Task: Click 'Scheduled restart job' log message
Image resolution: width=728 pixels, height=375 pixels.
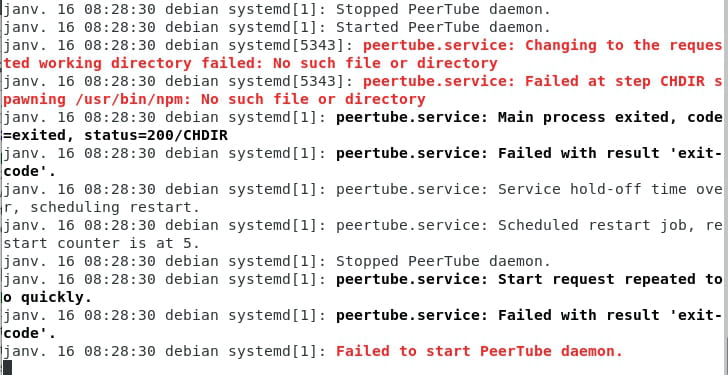Action: click(592, 226)
